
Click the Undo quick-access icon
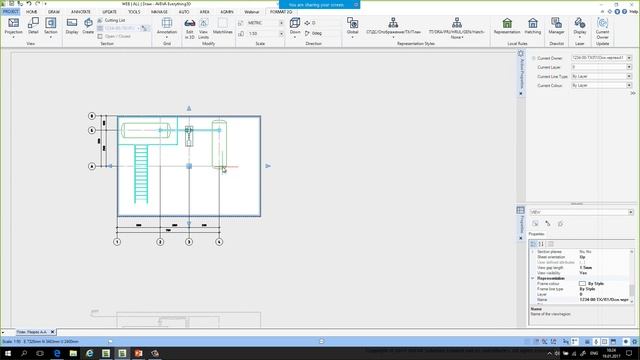point(29,3)
